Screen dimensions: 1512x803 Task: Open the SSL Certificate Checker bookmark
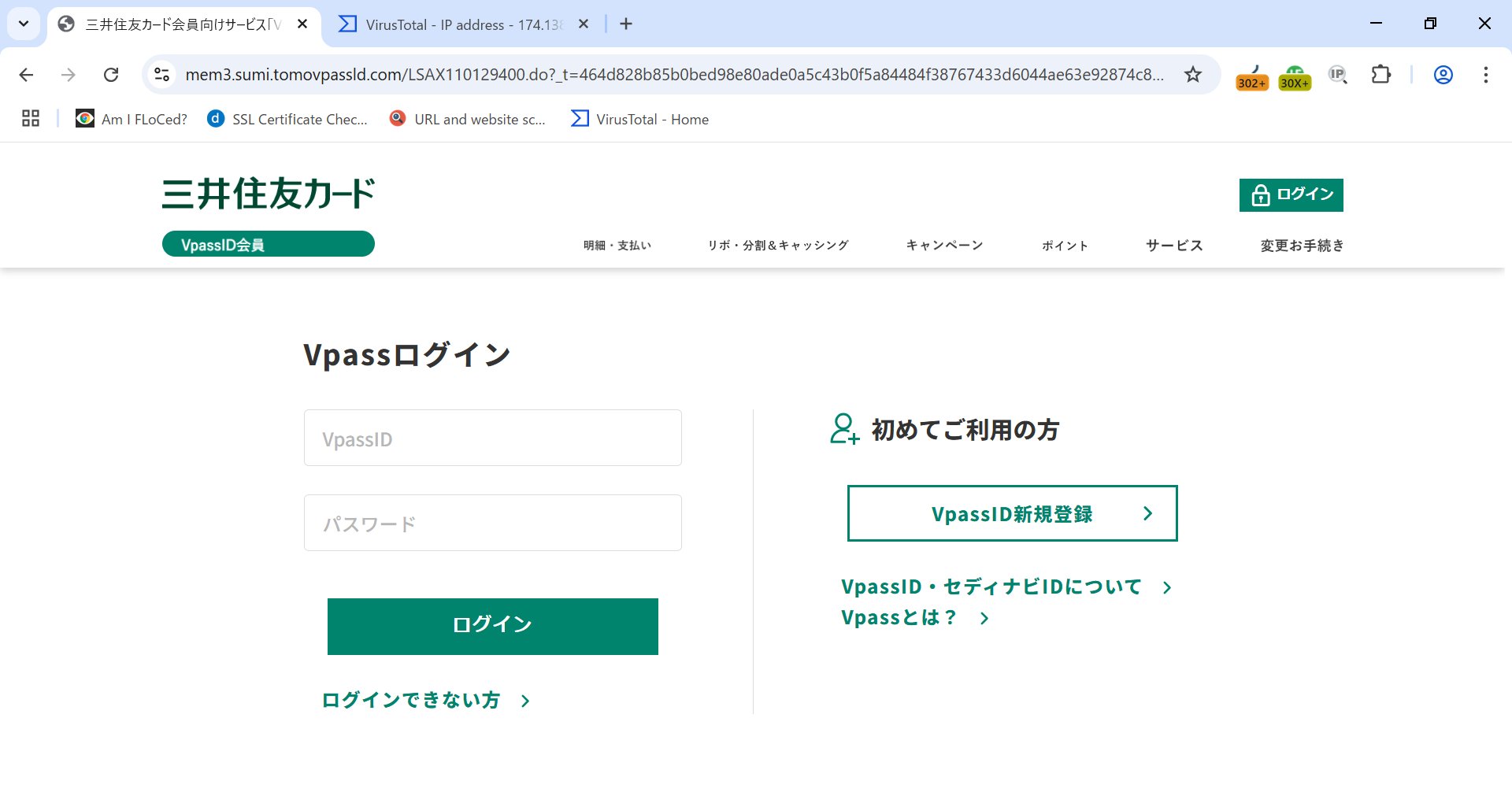287,119
